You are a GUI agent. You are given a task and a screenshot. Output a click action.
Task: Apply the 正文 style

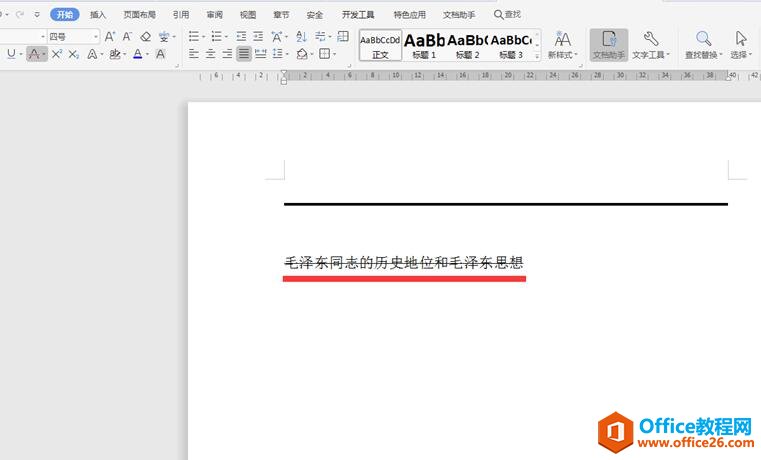(x=380, y=46)
